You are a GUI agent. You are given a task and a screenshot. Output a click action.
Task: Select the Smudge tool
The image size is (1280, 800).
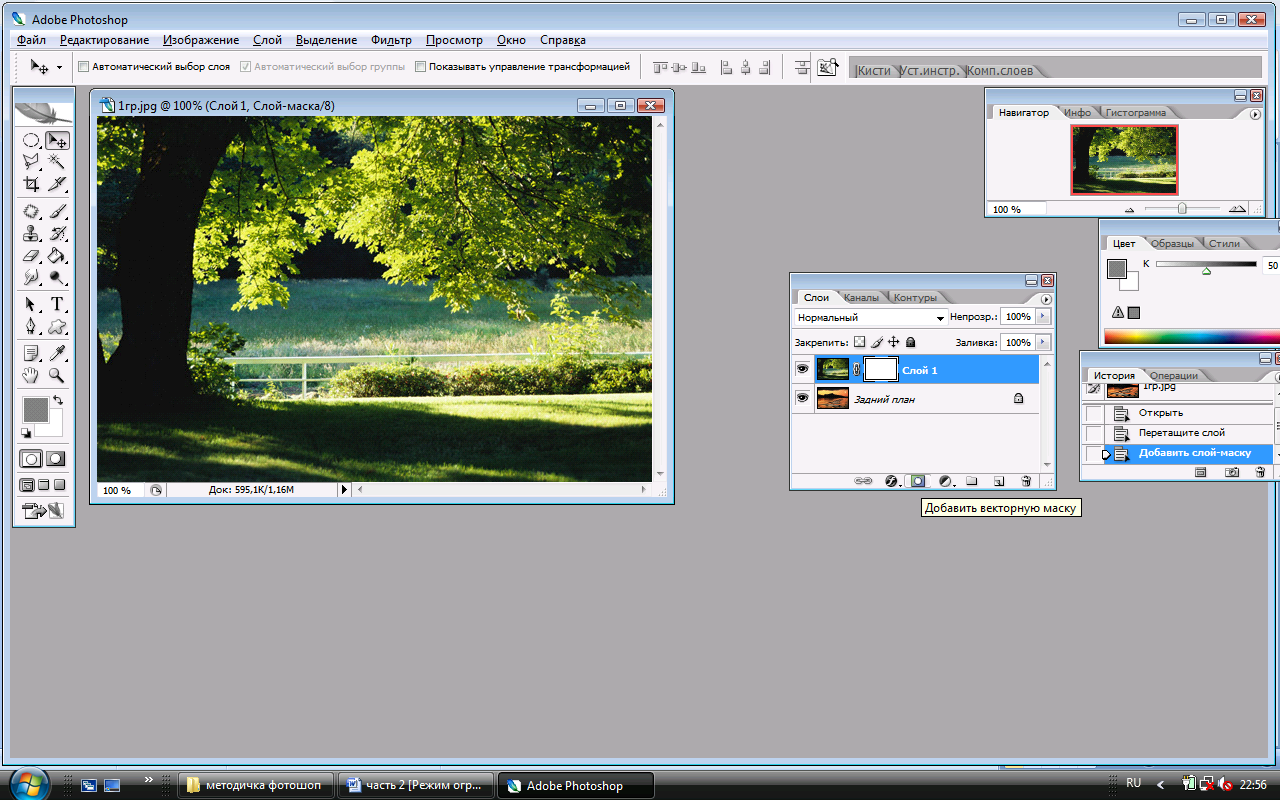[x=31, y=277]
